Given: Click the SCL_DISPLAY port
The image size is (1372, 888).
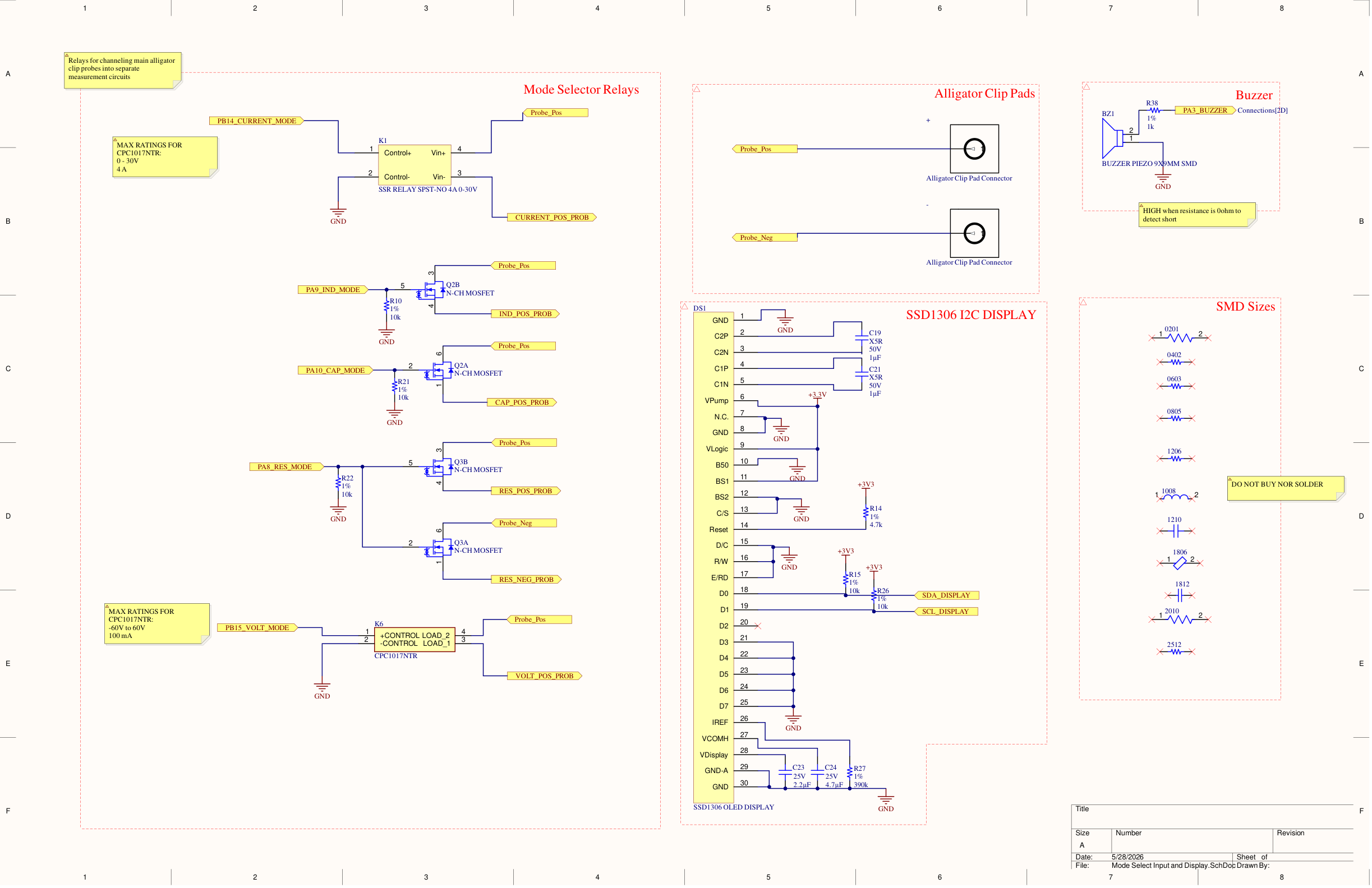Looking at the screenshot, I should point(946,612).
